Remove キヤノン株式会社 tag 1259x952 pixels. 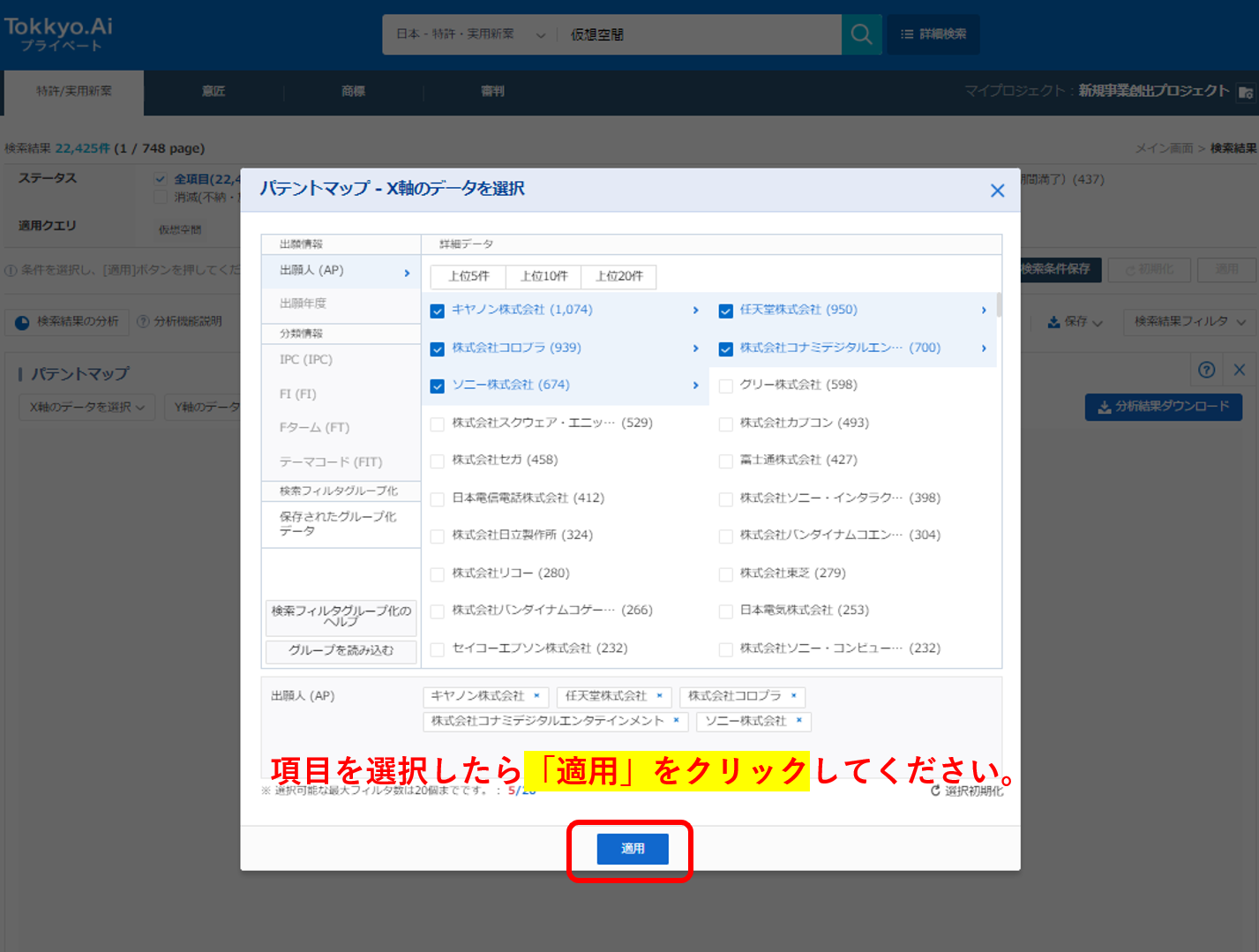pos(536,695)
